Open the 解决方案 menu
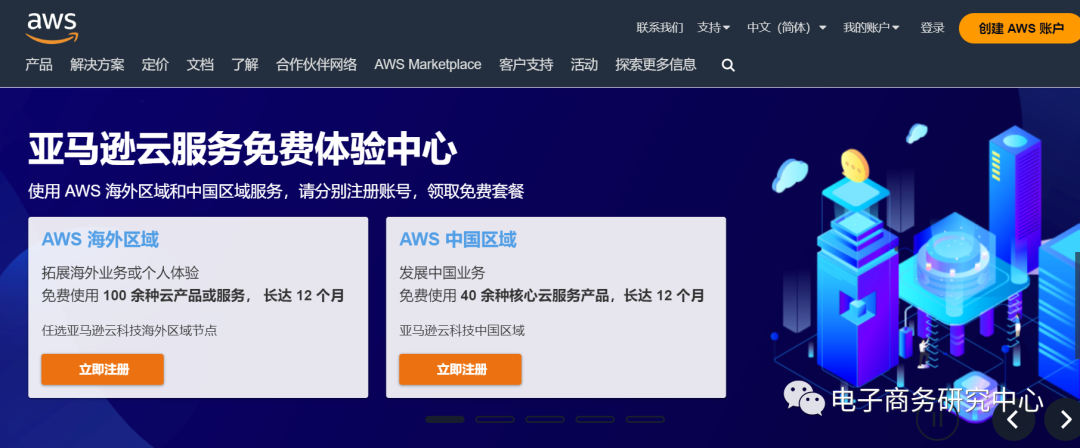 coord(97,65)
